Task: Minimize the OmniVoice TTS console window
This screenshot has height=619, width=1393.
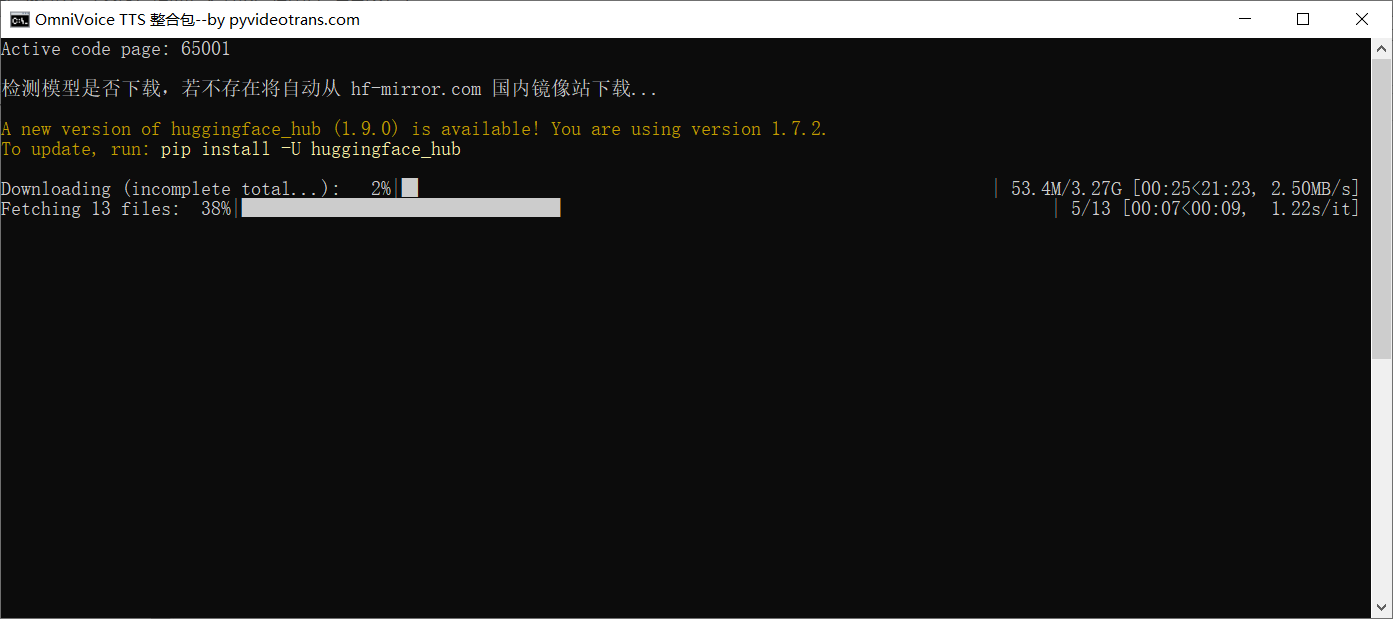Action: coord(1245,19)
